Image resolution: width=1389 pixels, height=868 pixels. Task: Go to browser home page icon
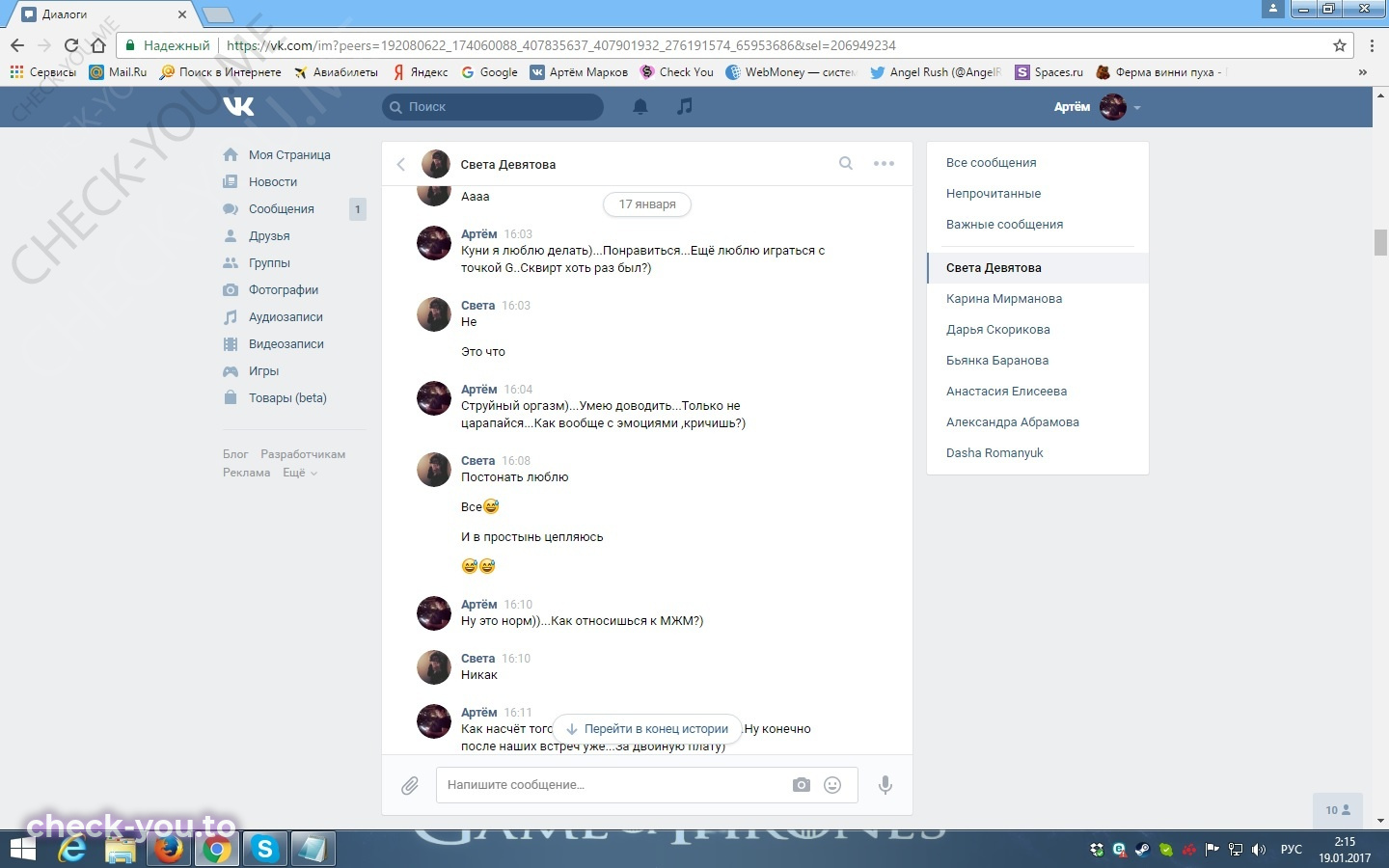[97, 45]
